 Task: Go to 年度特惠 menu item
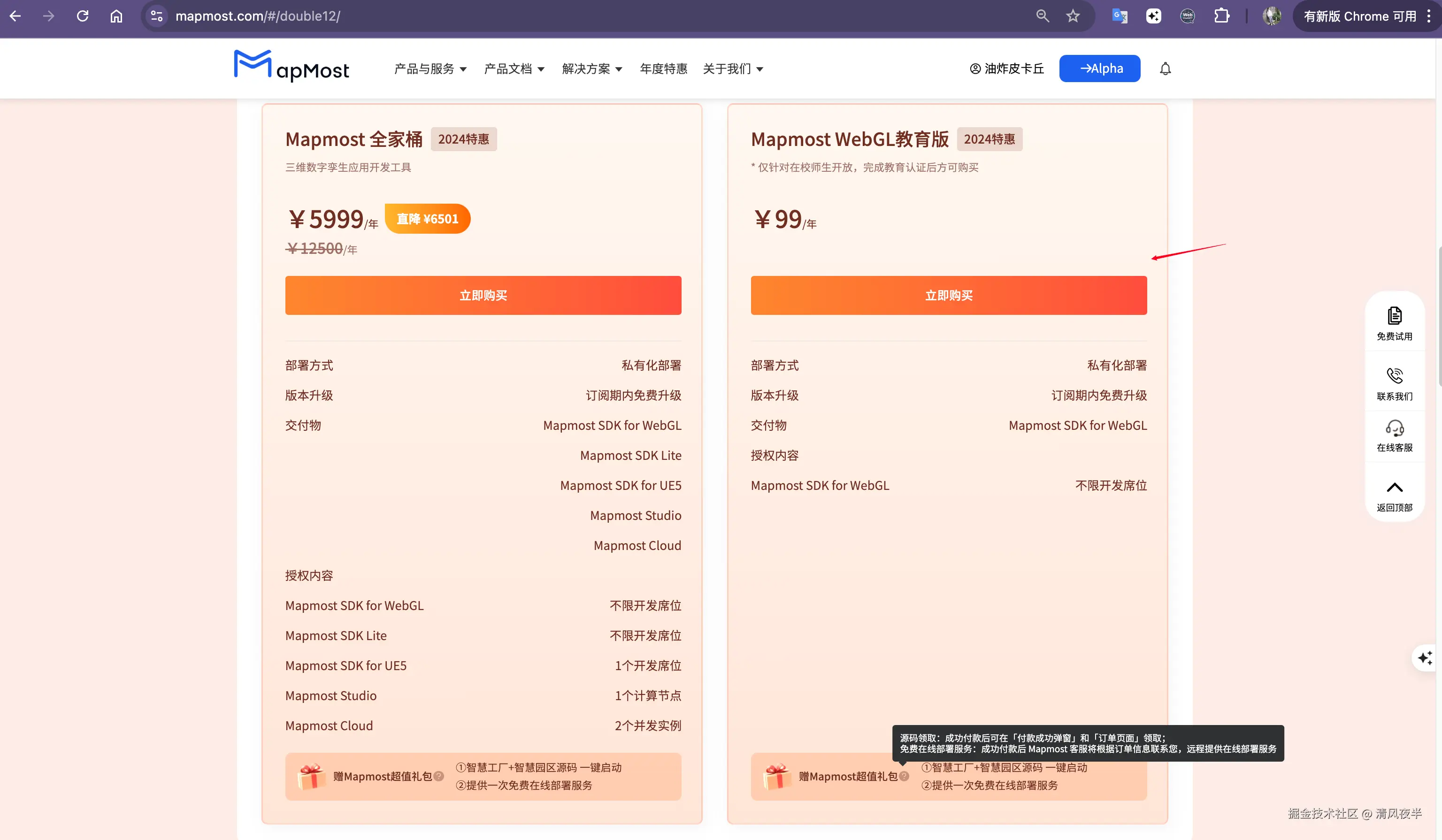point(663,69)
